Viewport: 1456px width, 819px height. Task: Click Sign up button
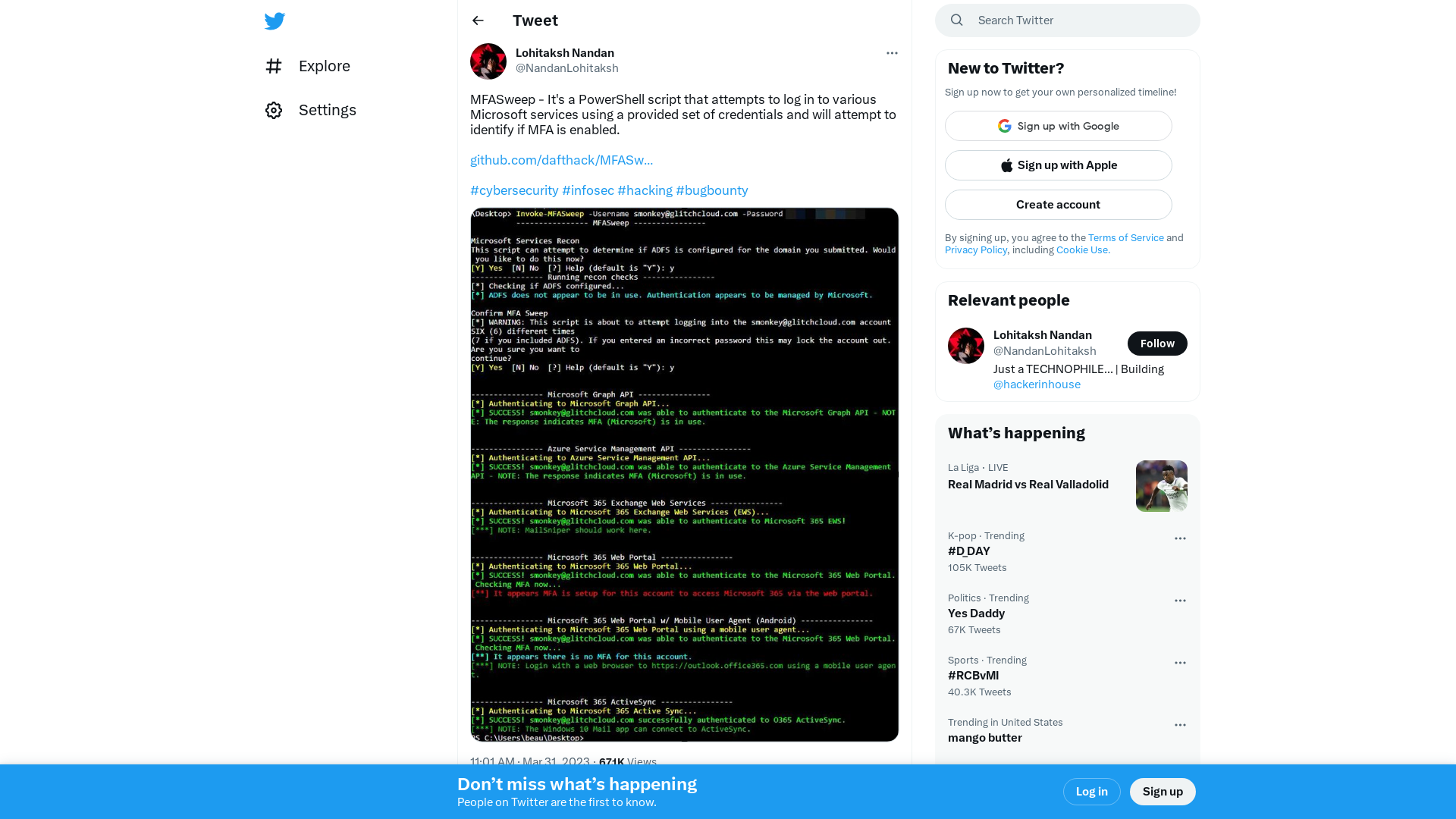pyautogui.click(x=1163, y=791)
